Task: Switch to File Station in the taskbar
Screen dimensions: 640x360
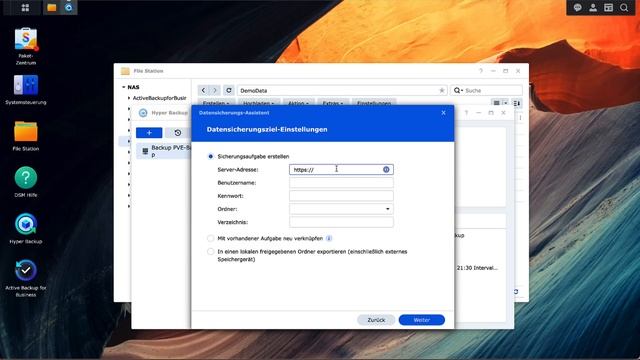Action: pos(52,7)
